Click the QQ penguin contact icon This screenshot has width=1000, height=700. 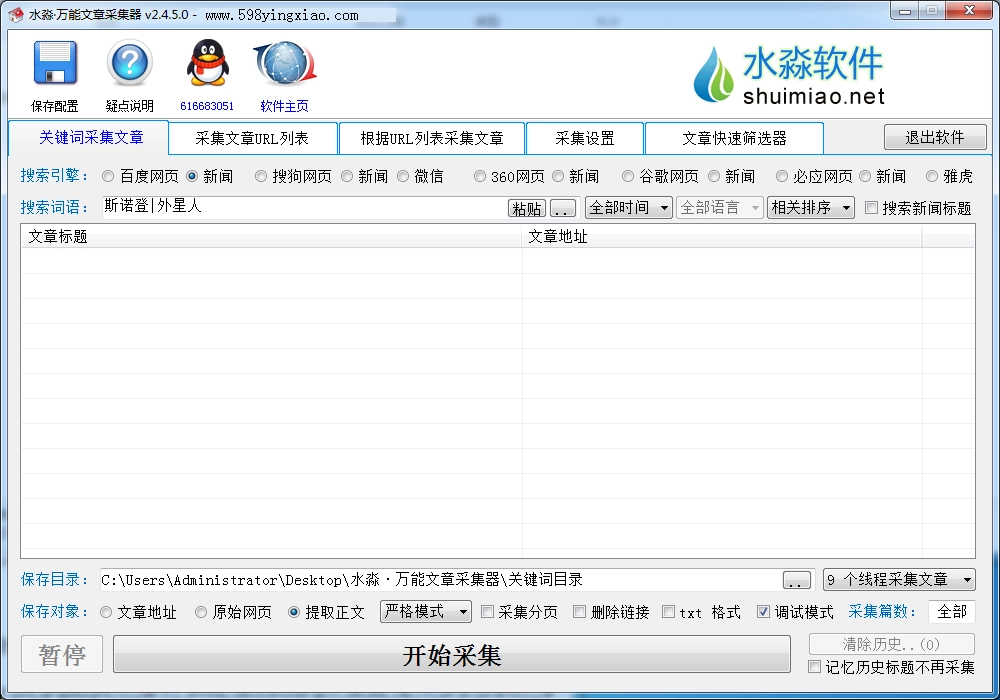pyautogui.click(x=207, y=64)
